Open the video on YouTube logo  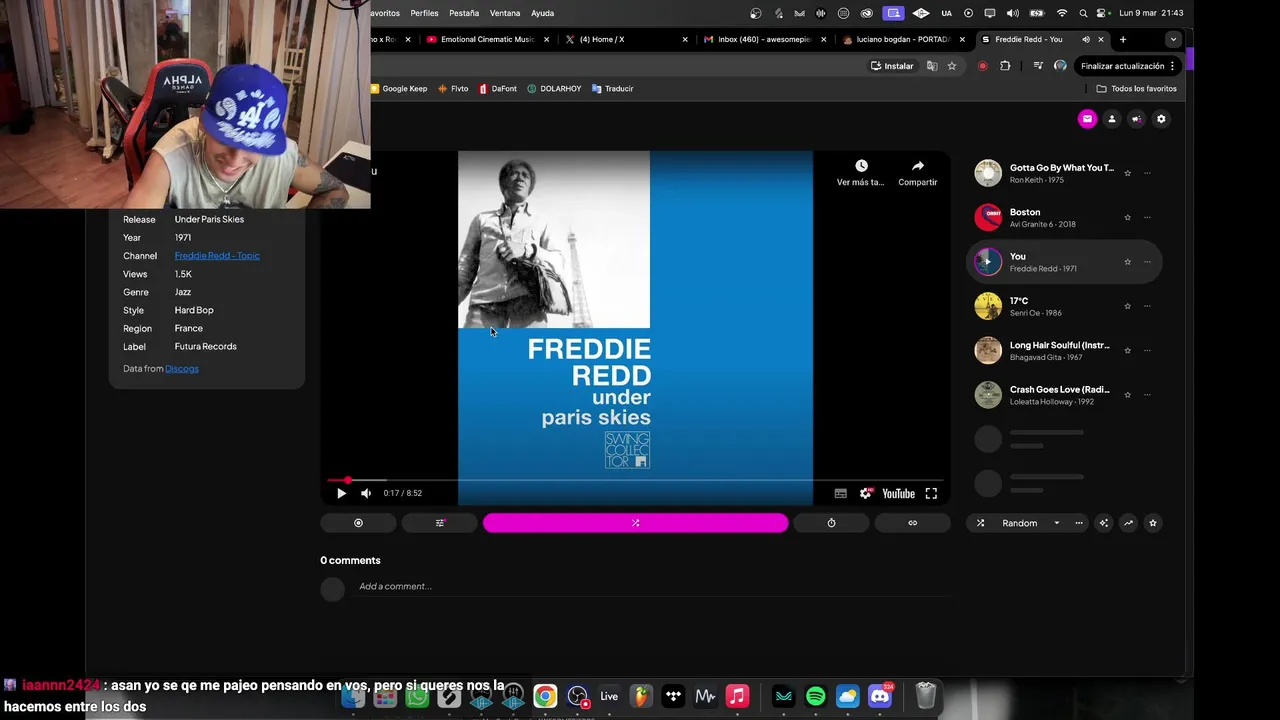tap(898, 493)
